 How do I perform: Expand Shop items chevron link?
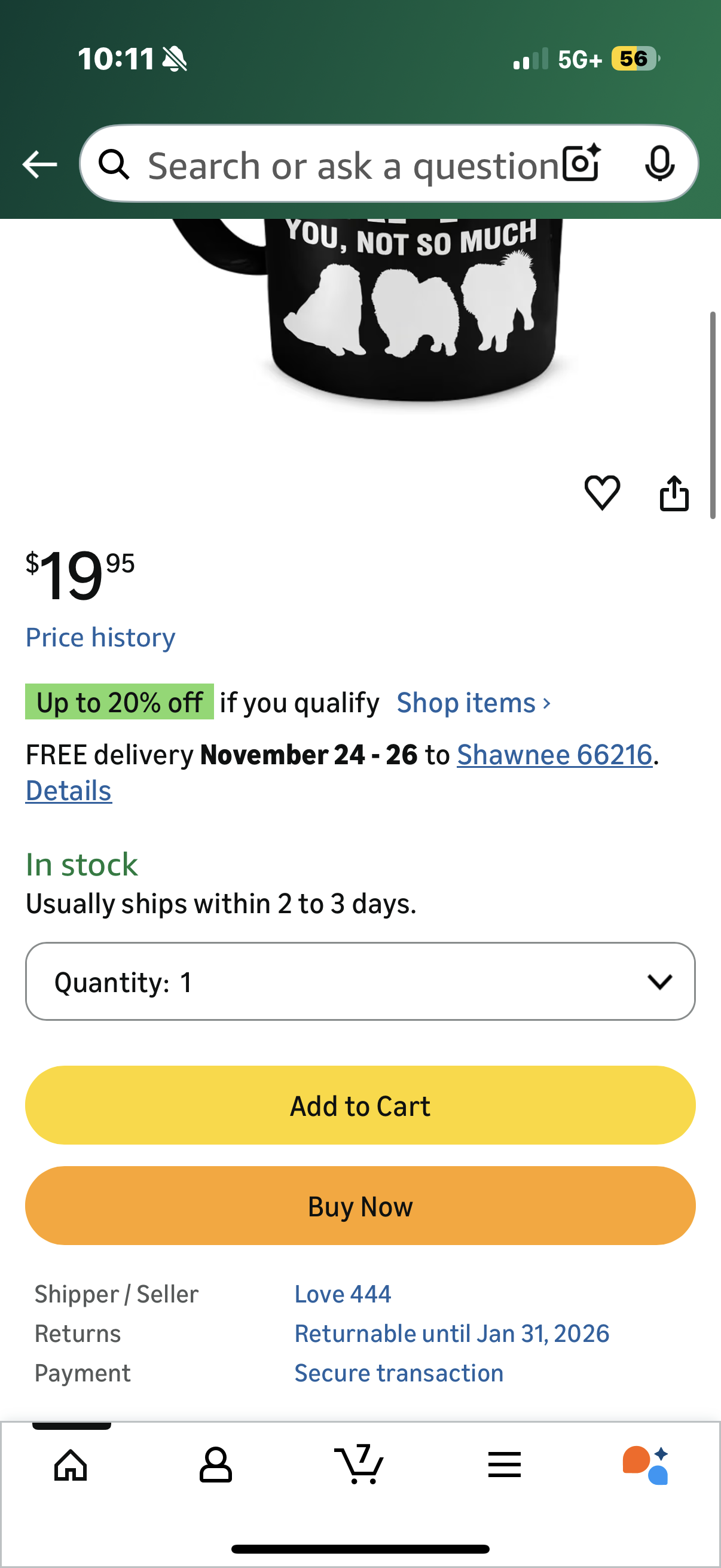coord(473,703)
